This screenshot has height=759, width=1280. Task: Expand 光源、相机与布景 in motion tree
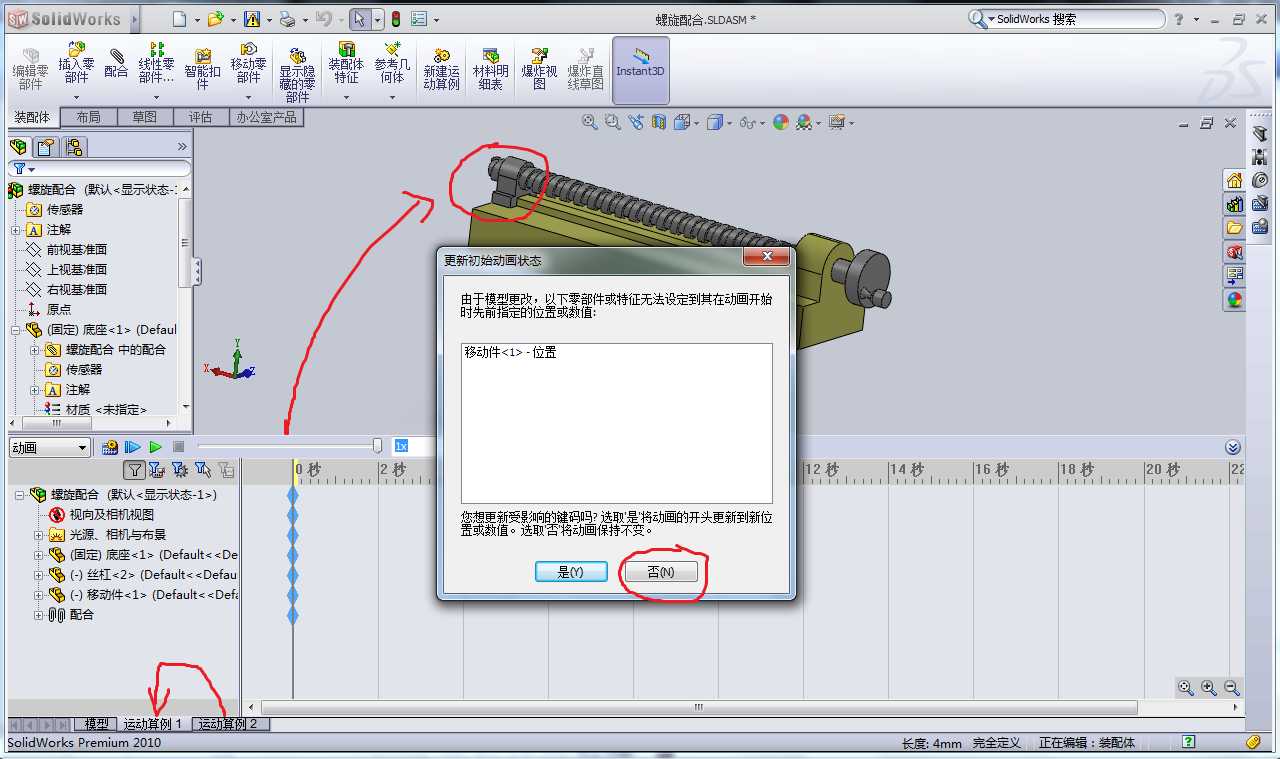pos(38,535)
